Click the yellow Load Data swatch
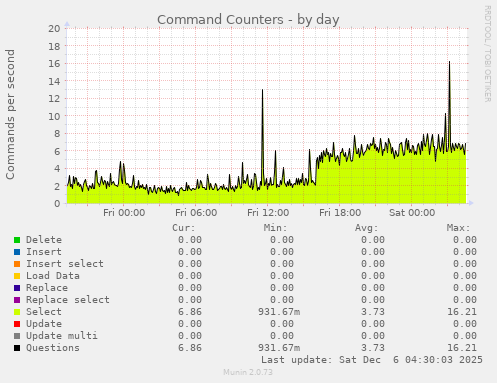 tap(17, 276)
